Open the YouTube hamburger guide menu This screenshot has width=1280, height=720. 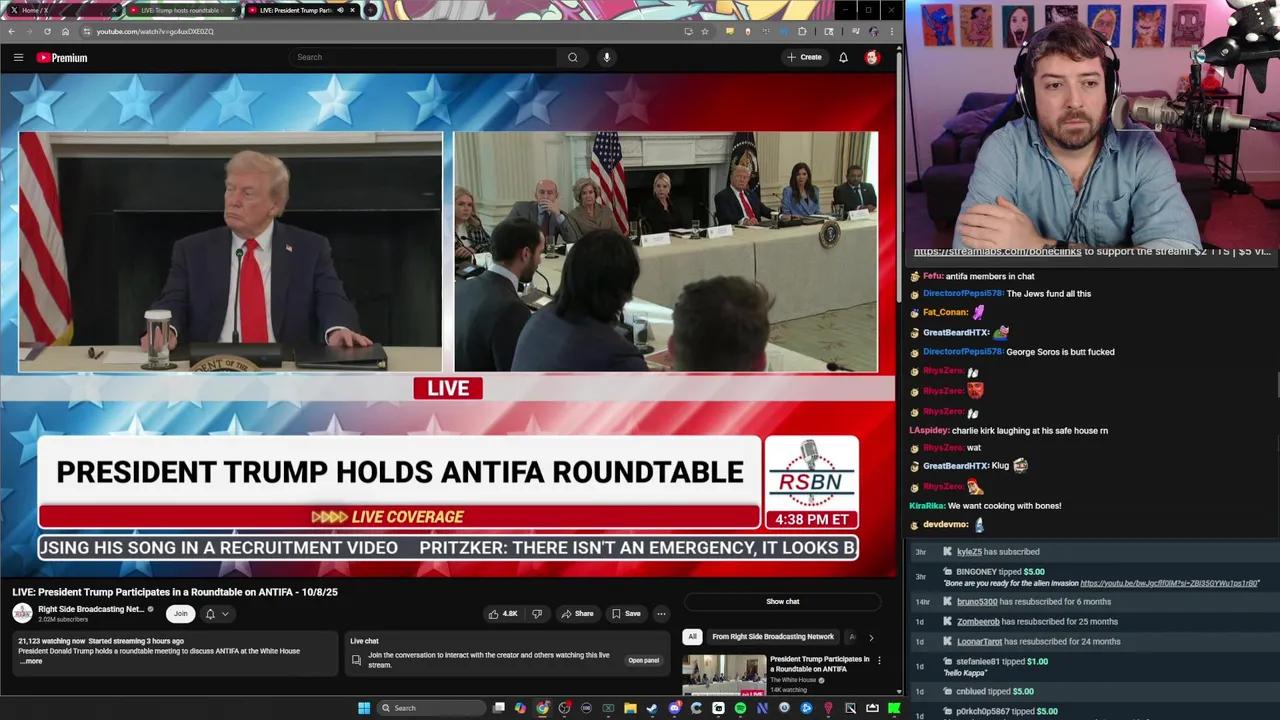(x=18, y=58)
